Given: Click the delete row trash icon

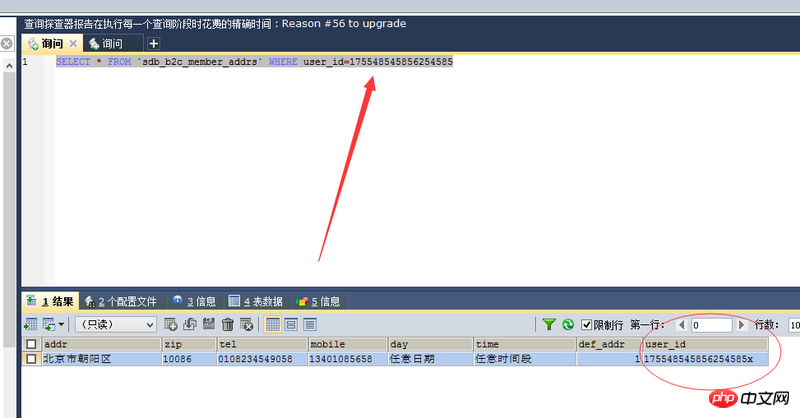Looking at the screenshot, I should click(228, 325).
